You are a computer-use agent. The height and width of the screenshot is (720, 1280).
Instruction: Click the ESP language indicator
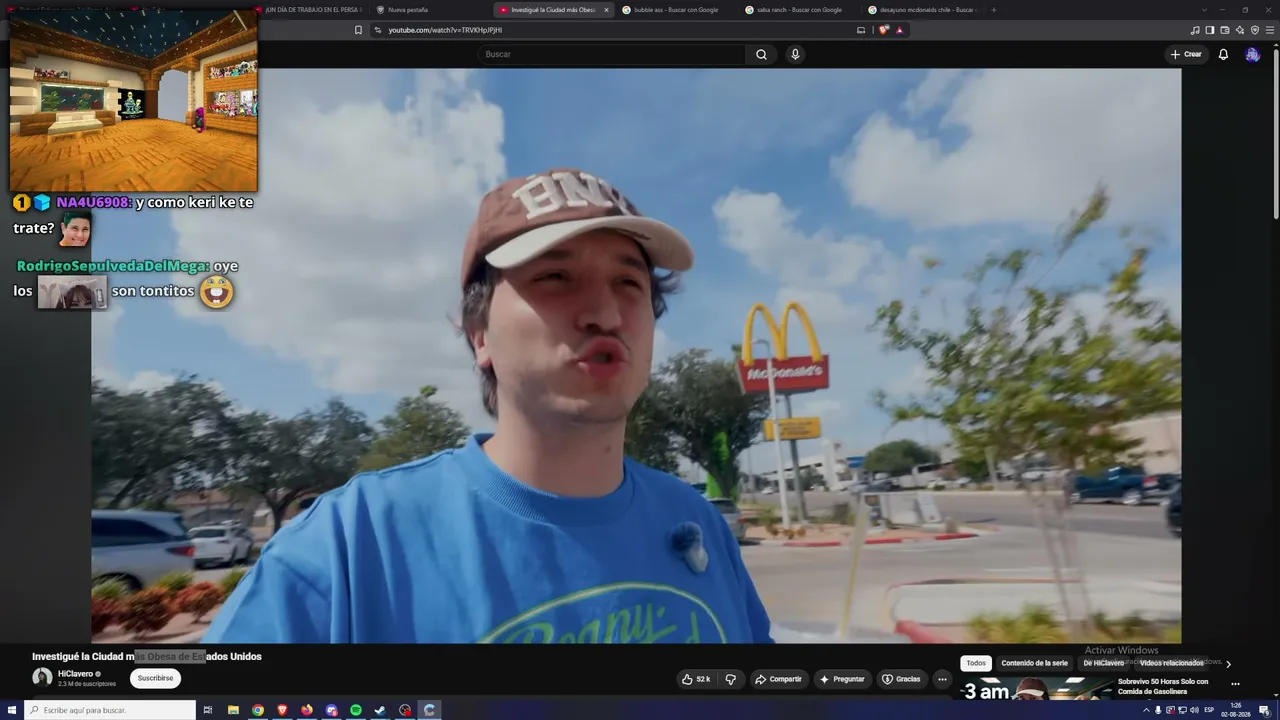[1209, 710]
